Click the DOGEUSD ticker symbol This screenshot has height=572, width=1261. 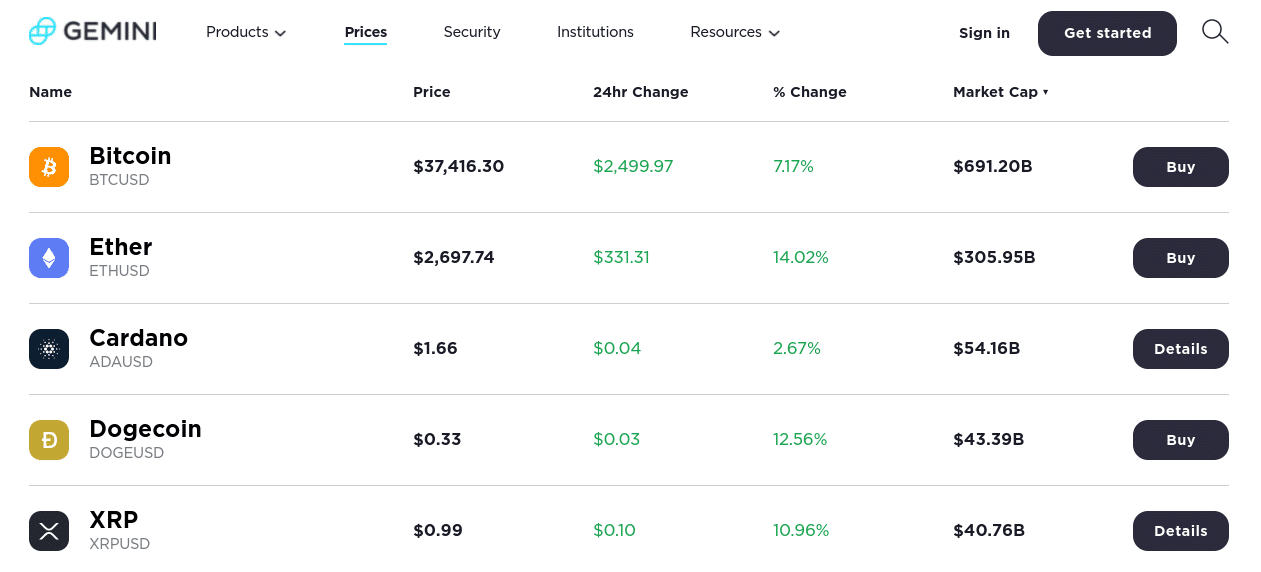pos(126,454)
